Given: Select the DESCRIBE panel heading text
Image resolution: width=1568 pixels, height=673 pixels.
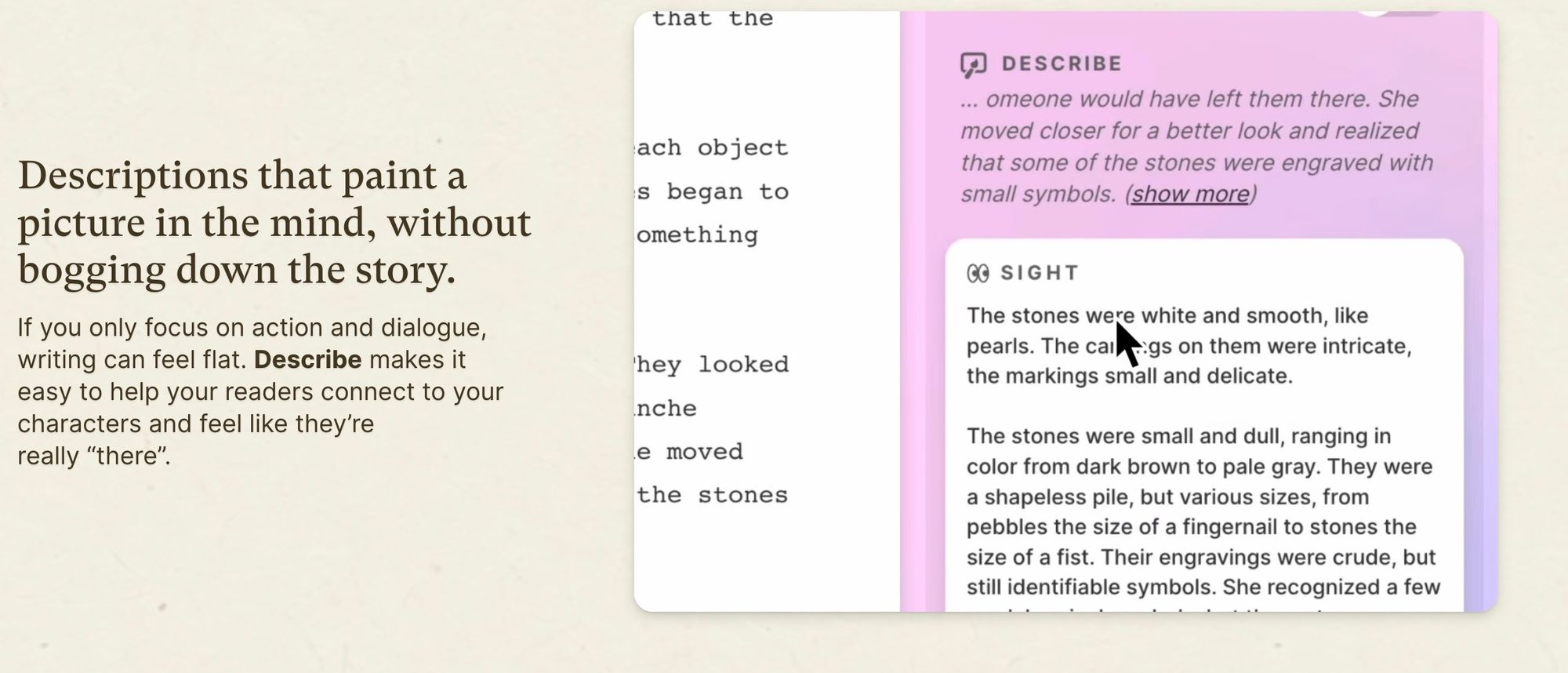Looking at the screenshot, I should click(1062, 64).
